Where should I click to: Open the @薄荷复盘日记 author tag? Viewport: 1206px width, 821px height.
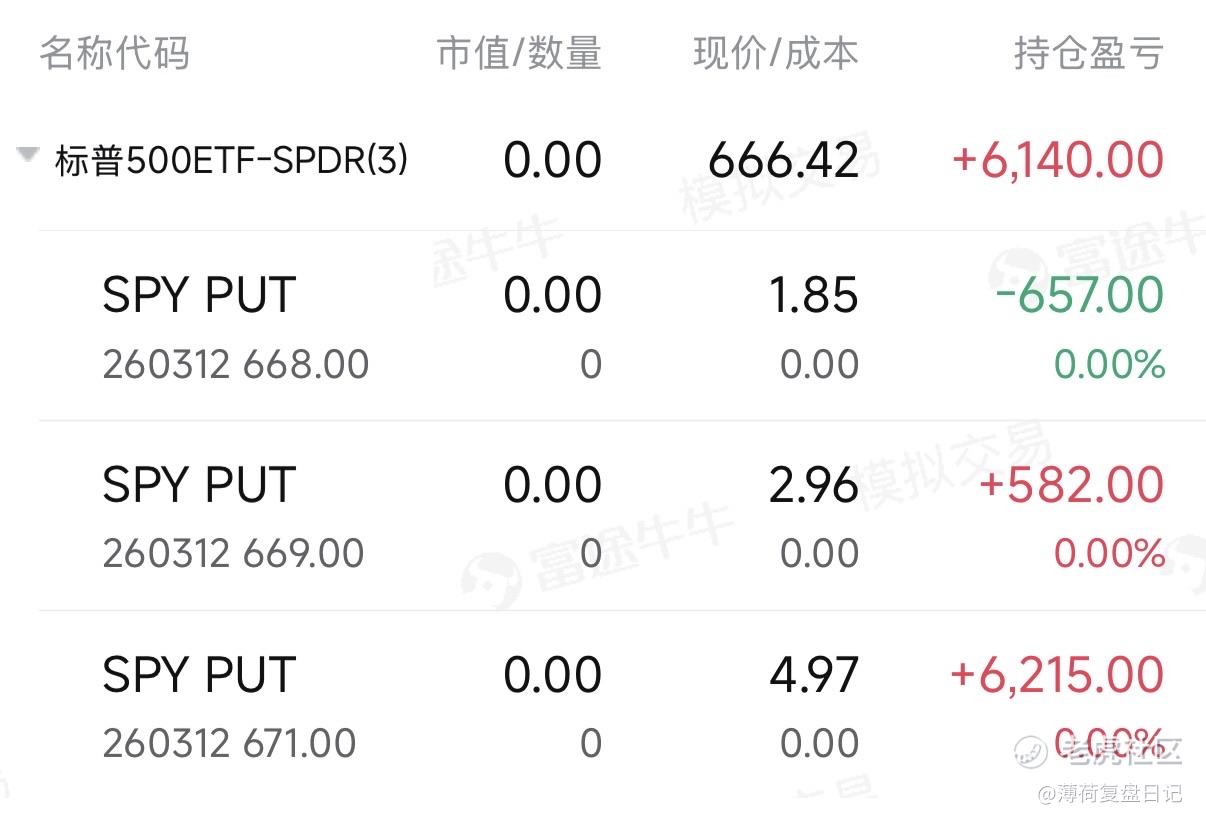point(1110,793)
